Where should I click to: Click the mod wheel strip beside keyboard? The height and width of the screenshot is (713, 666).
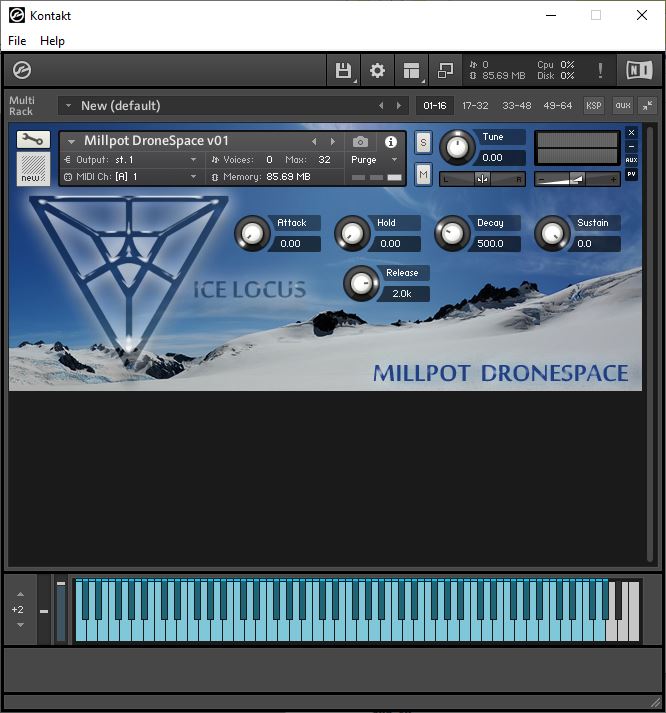(61, 610)
